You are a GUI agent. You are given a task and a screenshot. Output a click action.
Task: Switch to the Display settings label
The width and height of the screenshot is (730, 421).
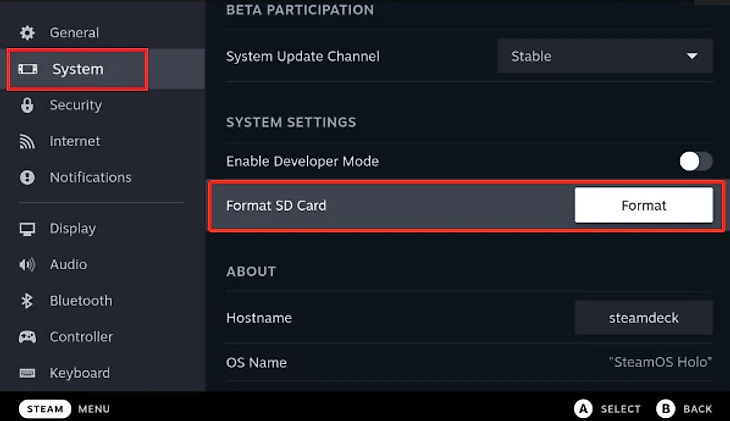(x=73, y=229)
